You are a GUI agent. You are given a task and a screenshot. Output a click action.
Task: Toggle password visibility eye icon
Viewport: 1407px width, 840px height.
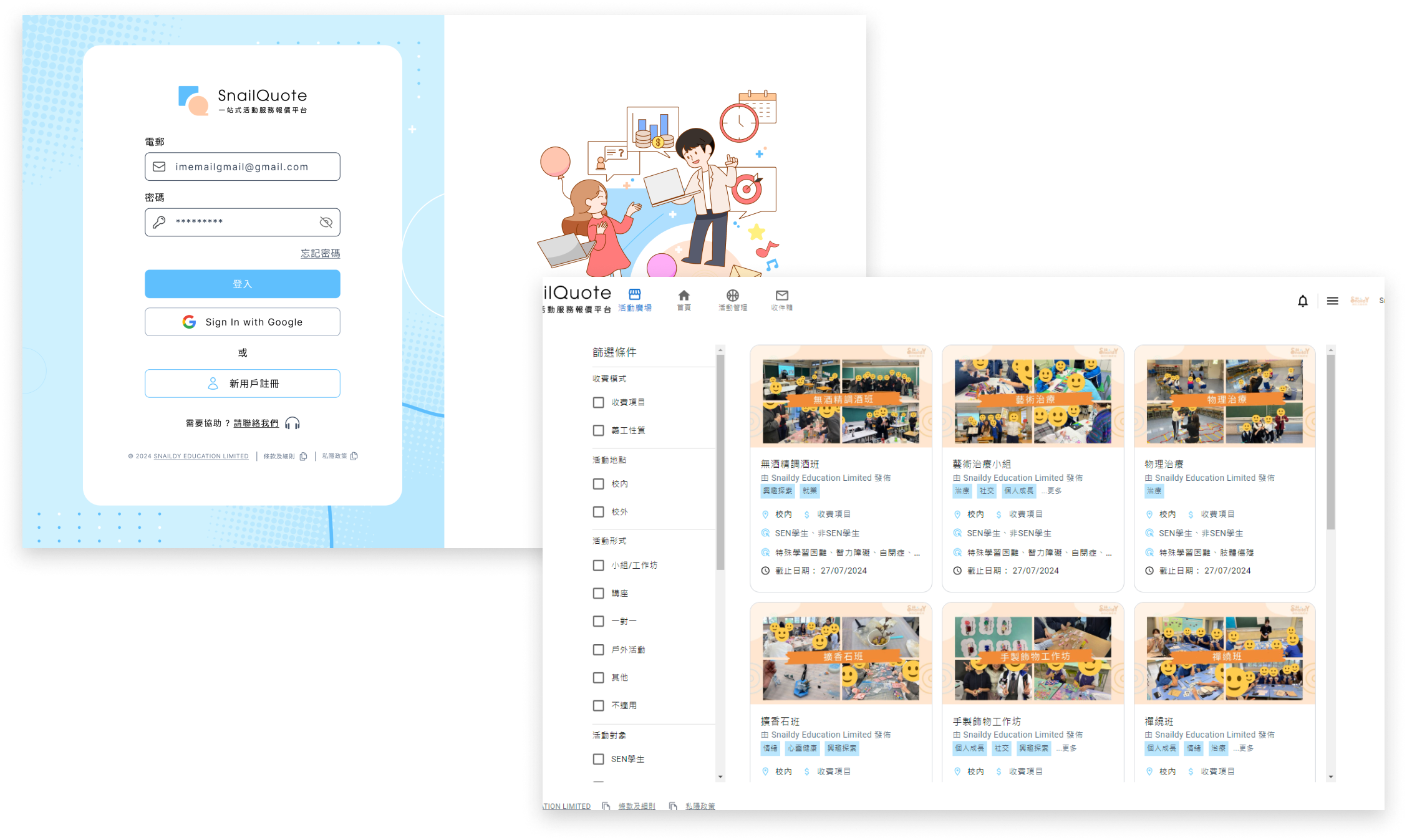point(326,223)
